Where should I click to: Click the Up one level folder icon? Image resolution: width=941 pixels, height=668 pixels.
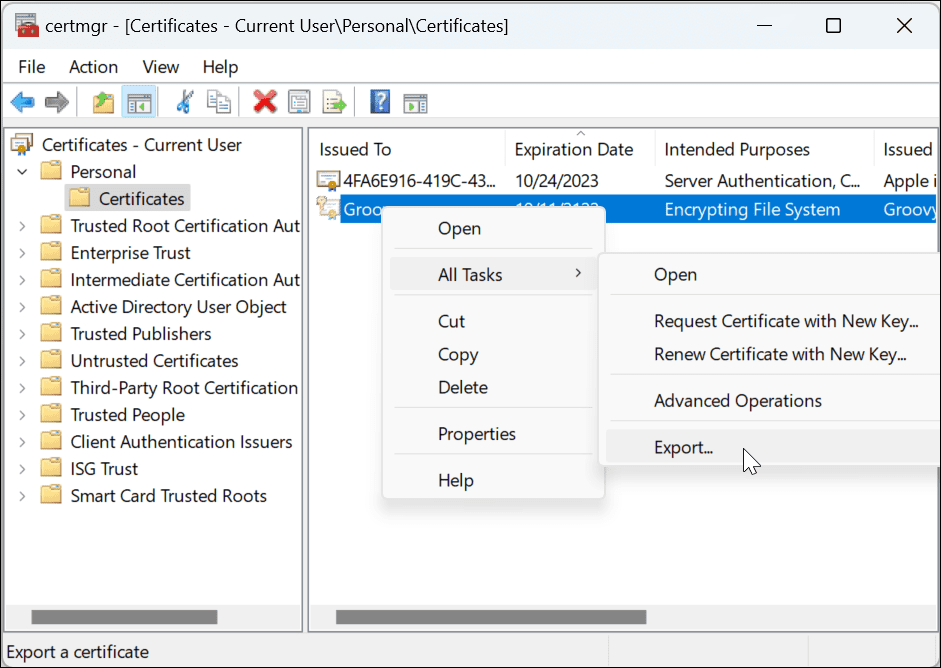point(103,102)
